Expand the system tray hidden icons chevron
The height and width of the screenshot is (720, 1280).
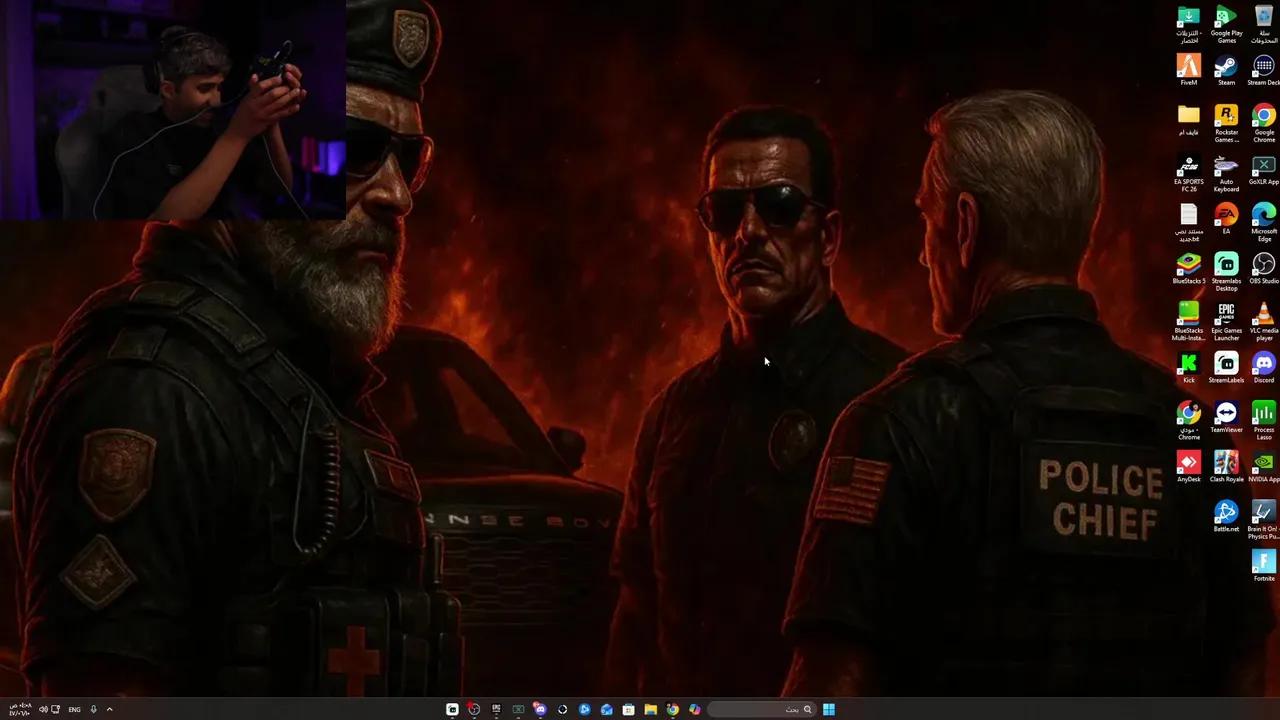[109, 709]
